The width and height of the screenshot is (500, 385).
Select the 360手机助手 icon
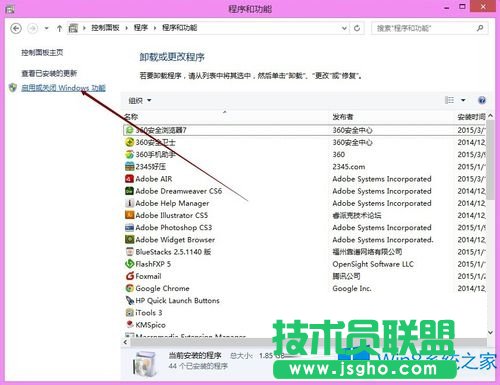click(129, 154)
